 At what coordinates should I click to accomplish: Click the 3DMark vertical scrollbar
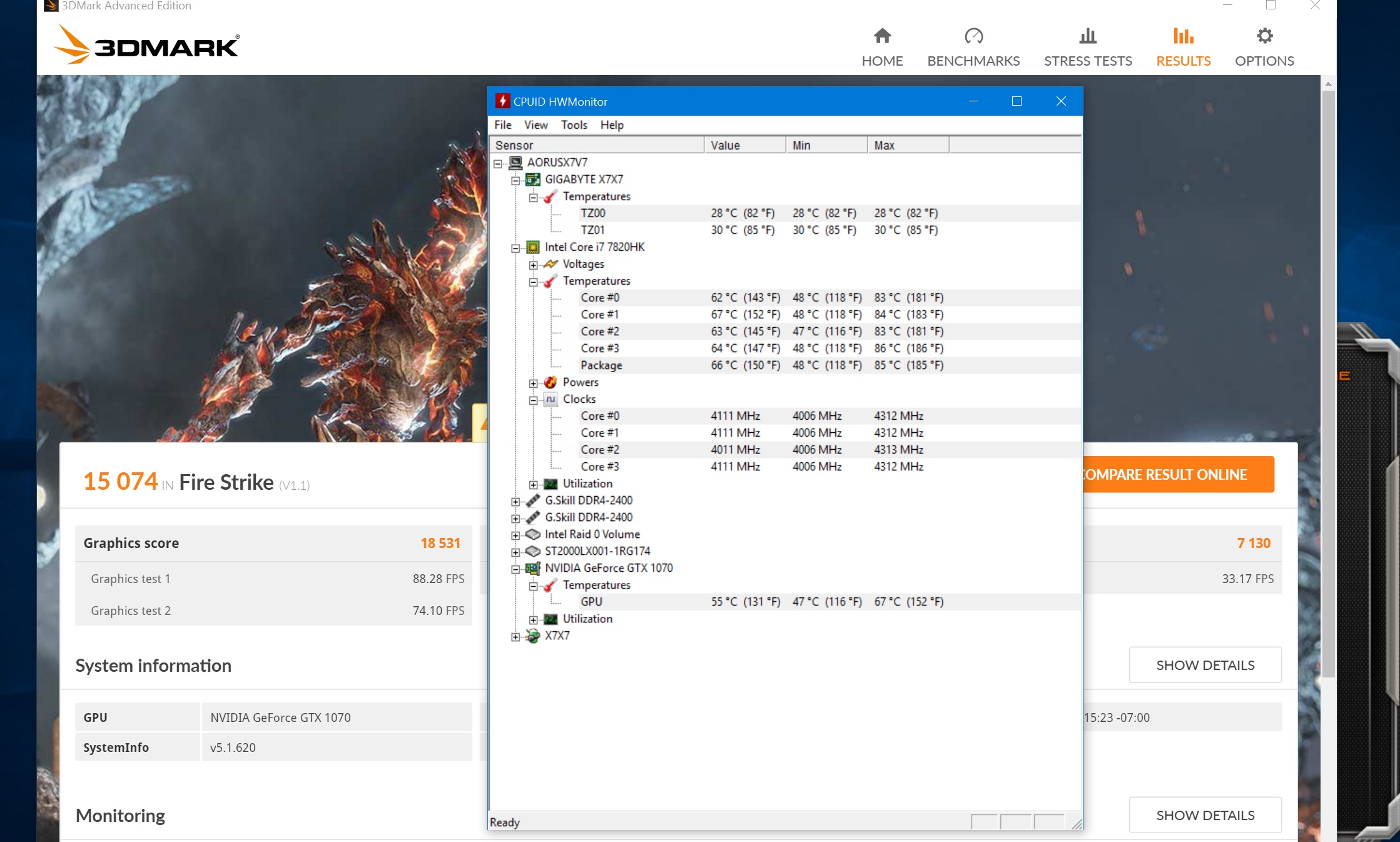1328,383
